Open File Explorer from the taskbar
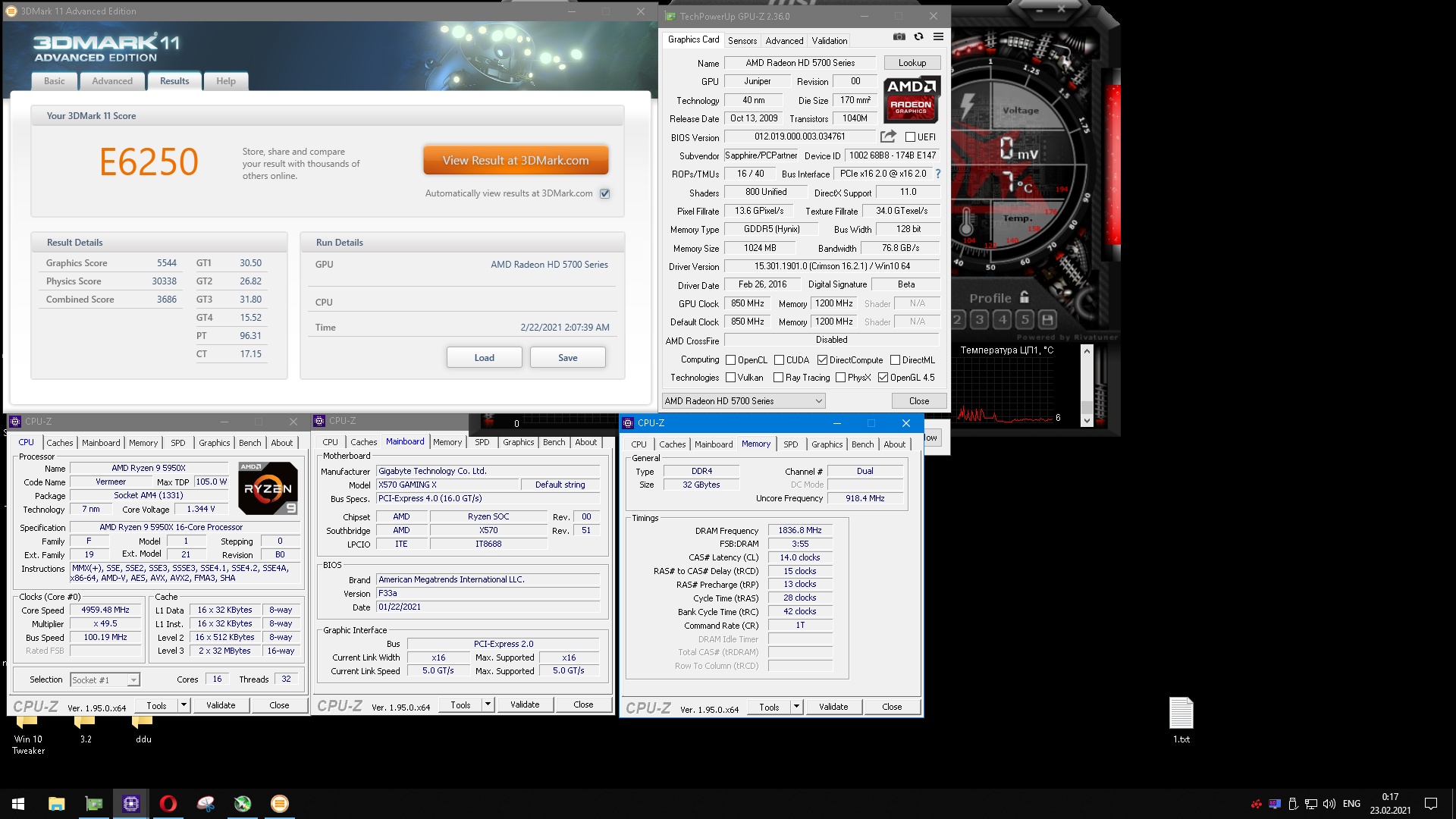The width and height of the screenshot is (1456, 819). 57,804
